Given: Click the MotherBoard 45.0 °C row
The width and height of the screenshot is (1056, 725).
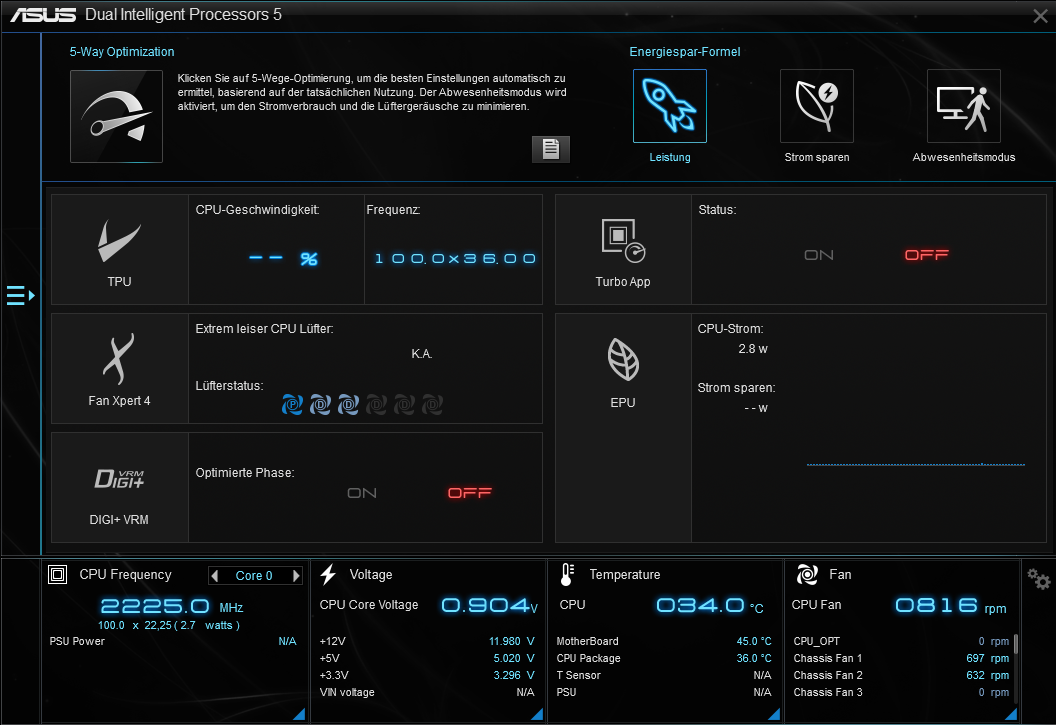Looking at the screenshot, I should pyautogui.click(x=664, y=642).
